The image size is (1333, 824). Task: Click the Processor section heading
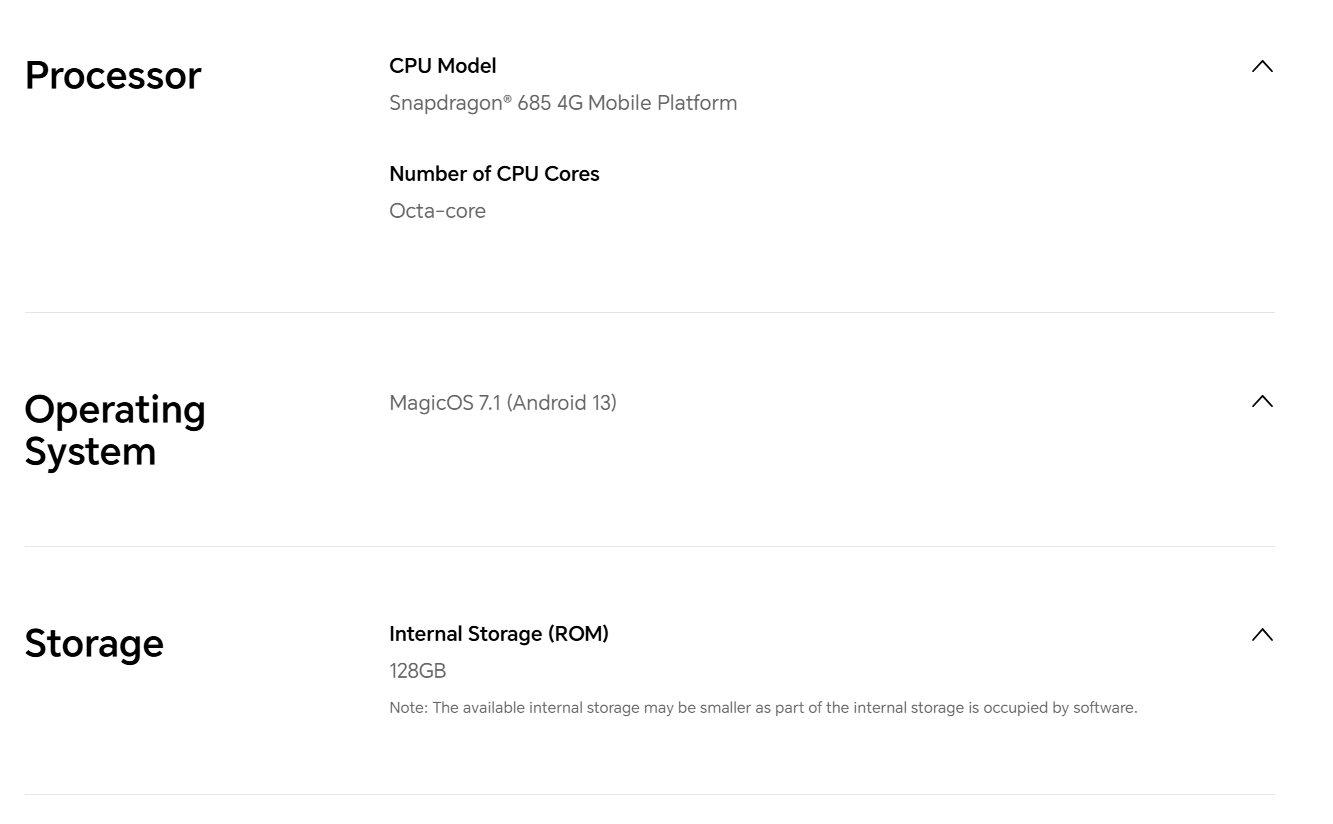point(113,76)
